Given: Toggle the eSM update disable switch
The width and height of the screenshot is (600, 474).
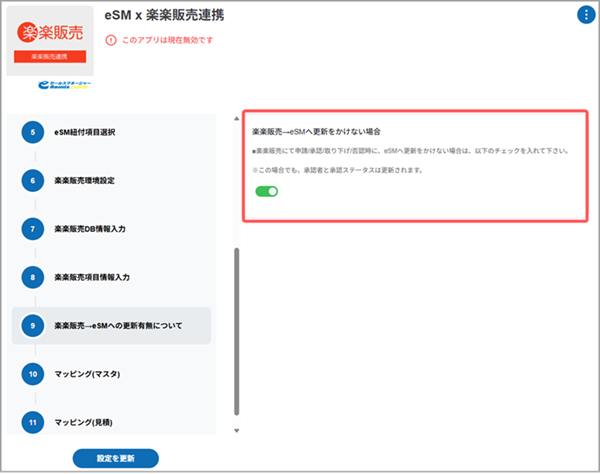Looking at the screenshot, I should [266, 191].
